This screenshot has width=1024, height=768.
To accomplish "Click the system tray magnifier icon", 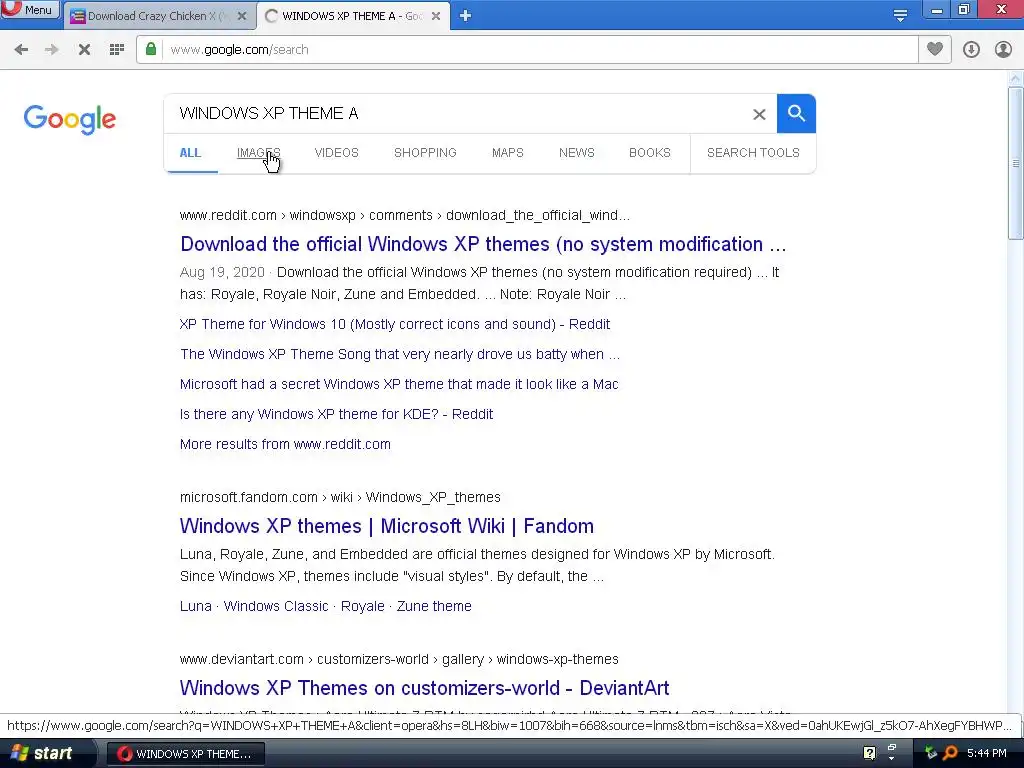I will [x=950, y=754].
